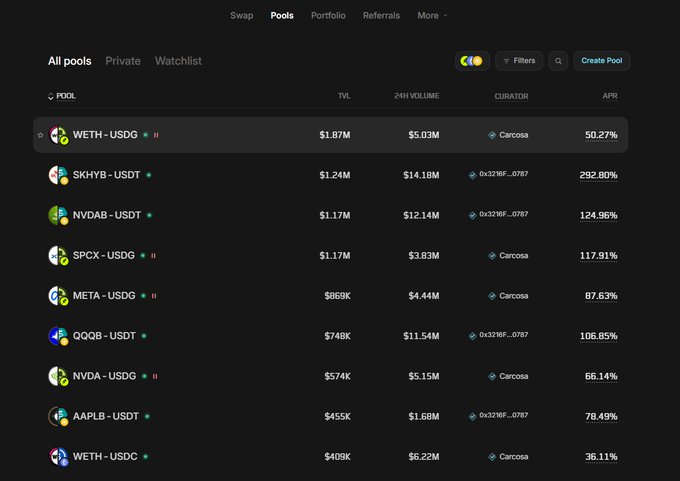Sort by 24H VOLUME column header
Screen dimensions: 680x481
[417, 96]
